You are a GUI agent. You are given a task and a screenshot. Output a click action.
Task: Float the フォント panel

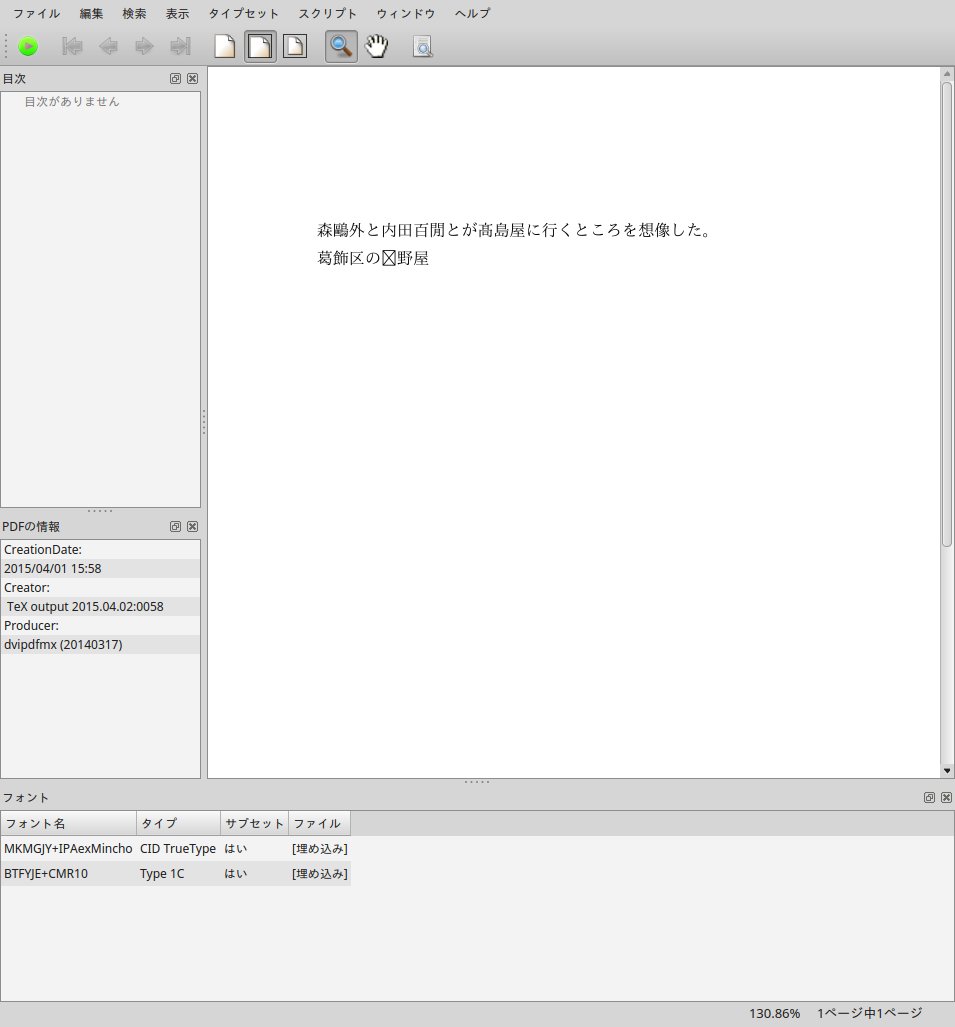pyautogui.click(x=929, y=798)
